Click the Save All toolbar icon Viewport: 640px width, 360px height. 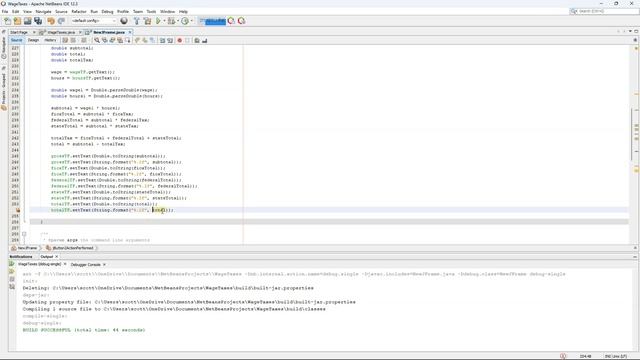pos(38,21)
